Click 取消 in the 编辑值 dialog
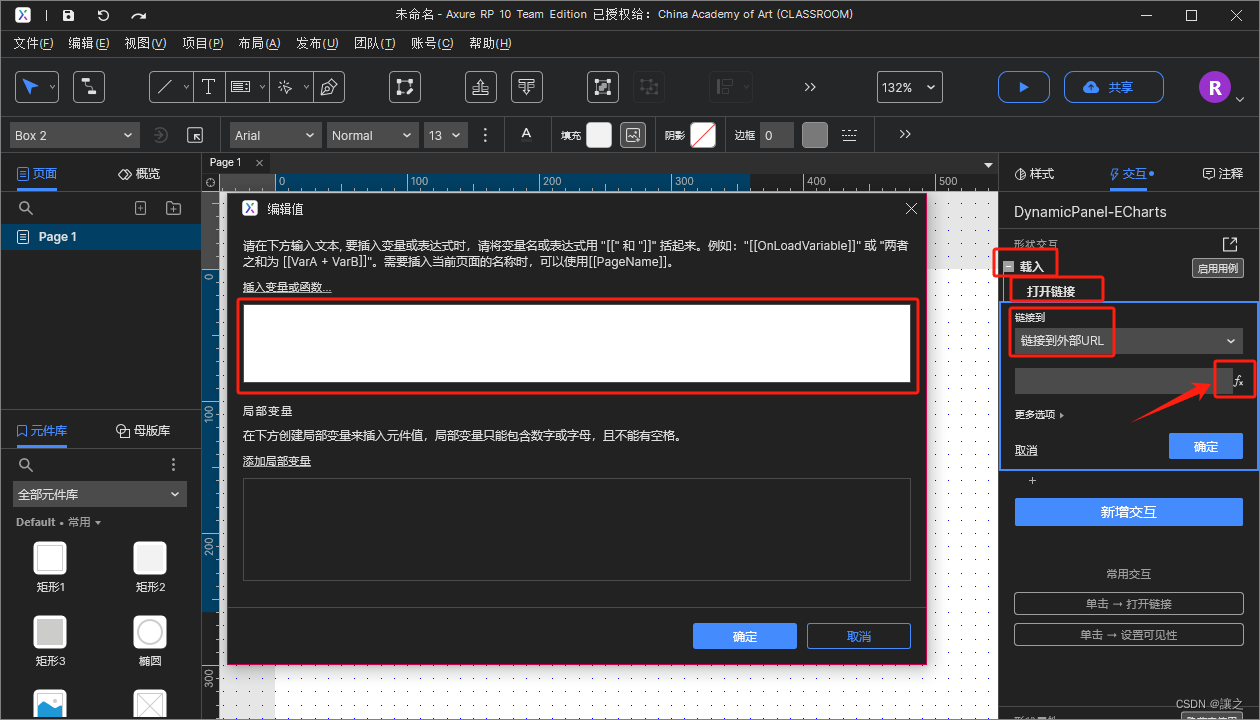The height and width of the screenshot is (720, 1260). [x=859, y=636]
